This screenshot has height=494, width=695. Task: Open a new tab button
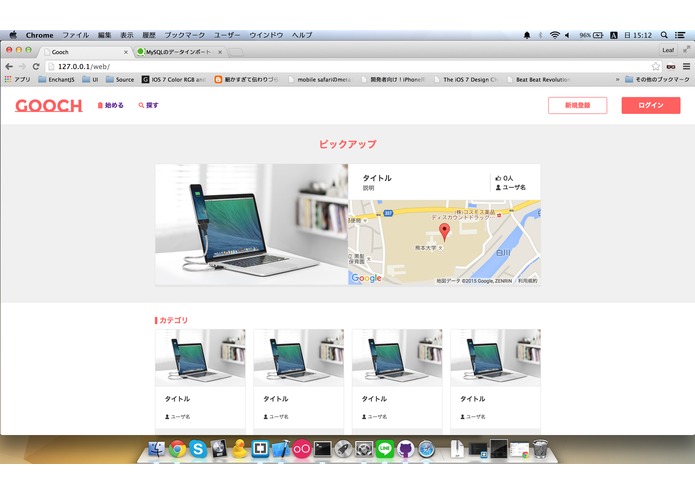coord(236,52)
